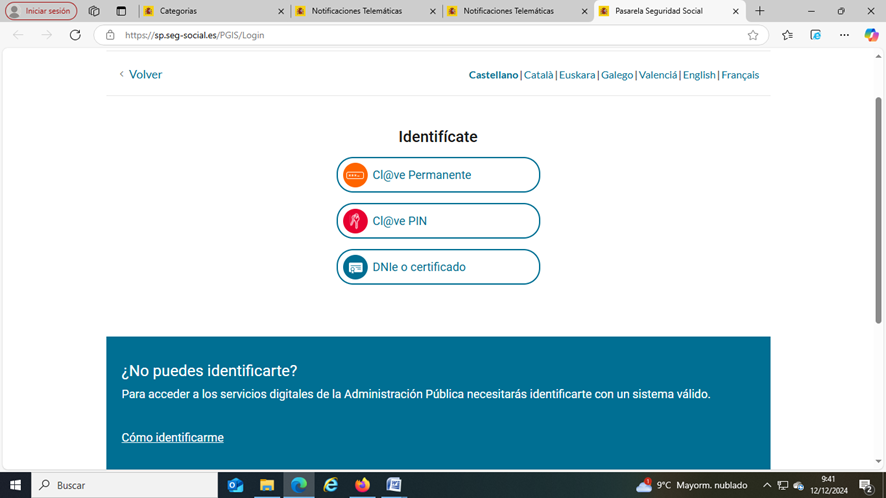This screenshot has height=498, width=886.
Task: Open the Edge settings and more menu
Action: click(844, 35)
